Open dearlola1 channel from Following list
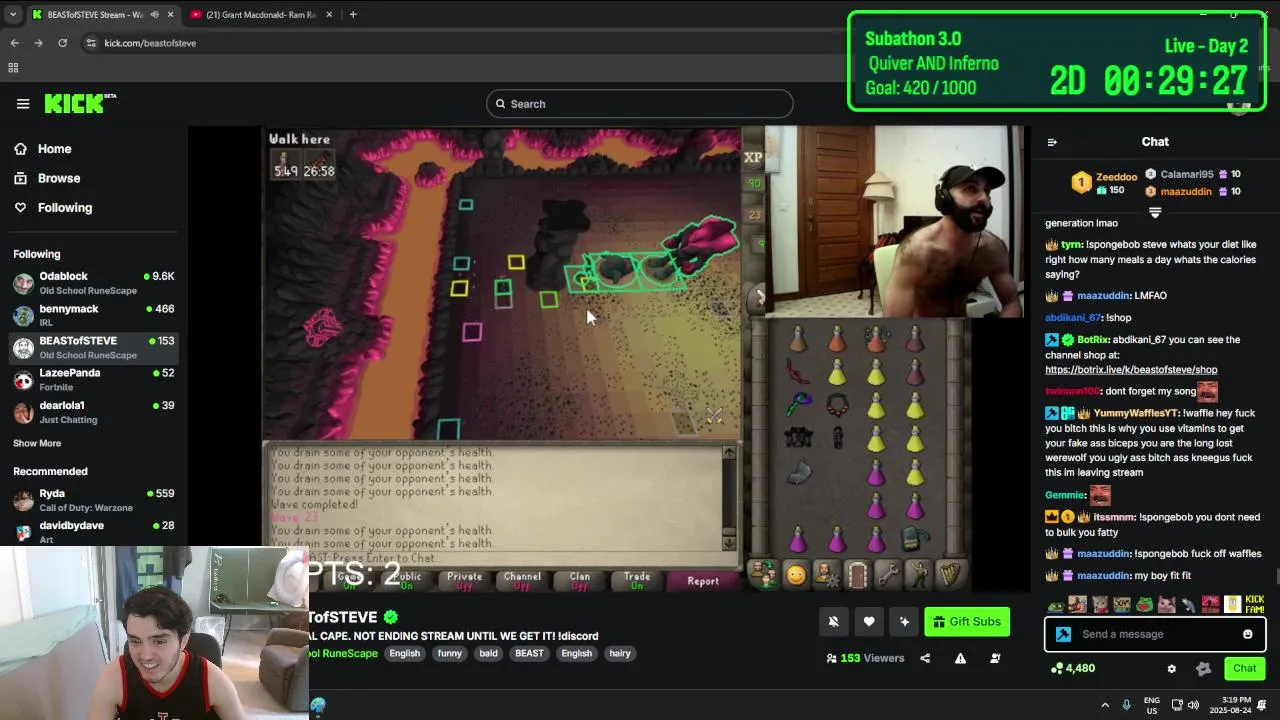The width and height of the screenshot is (1280, 720). pyautogui.click(x=94, y=412)
